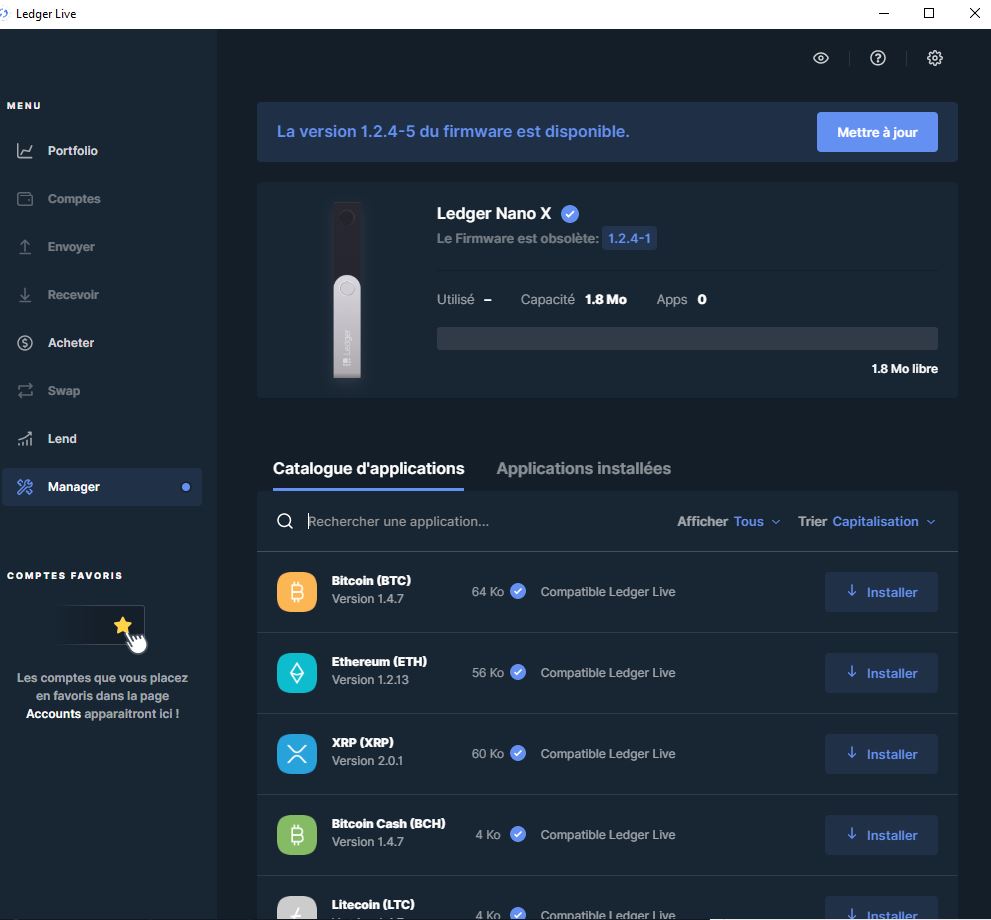Click the verified badge next to Ledger Nano X

click(569, 214)
